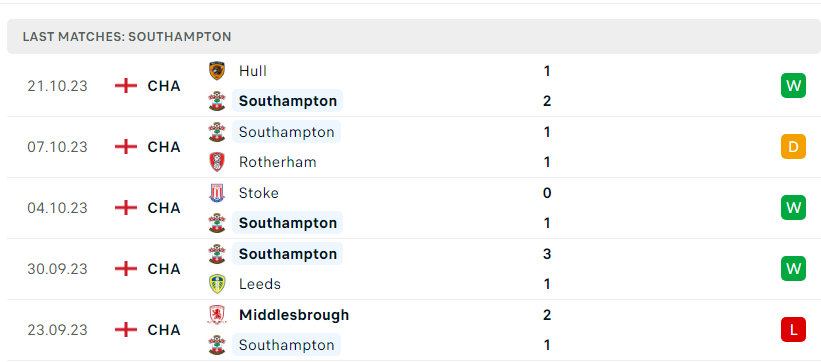The width and height of the screenshot is (821, 362).
Task: Open the Middlesbrough team link
Action: click(294, 315)
